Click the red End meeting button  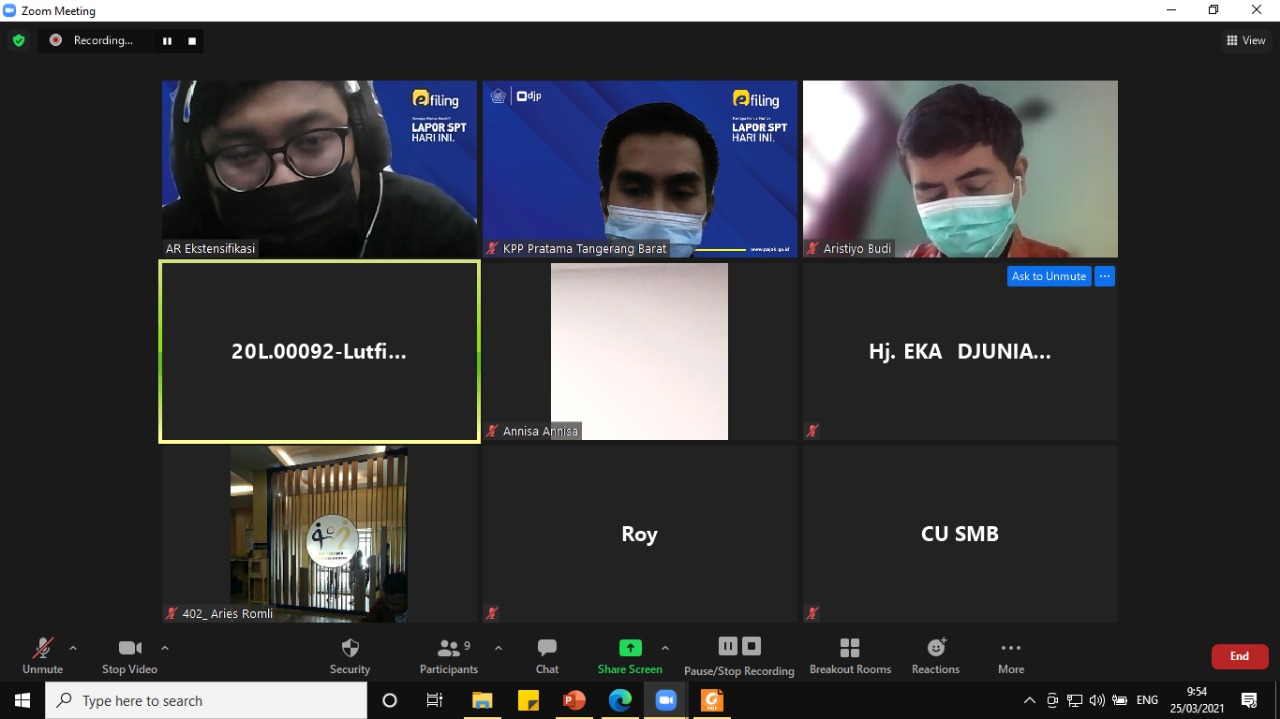(x=1239, y=656)
